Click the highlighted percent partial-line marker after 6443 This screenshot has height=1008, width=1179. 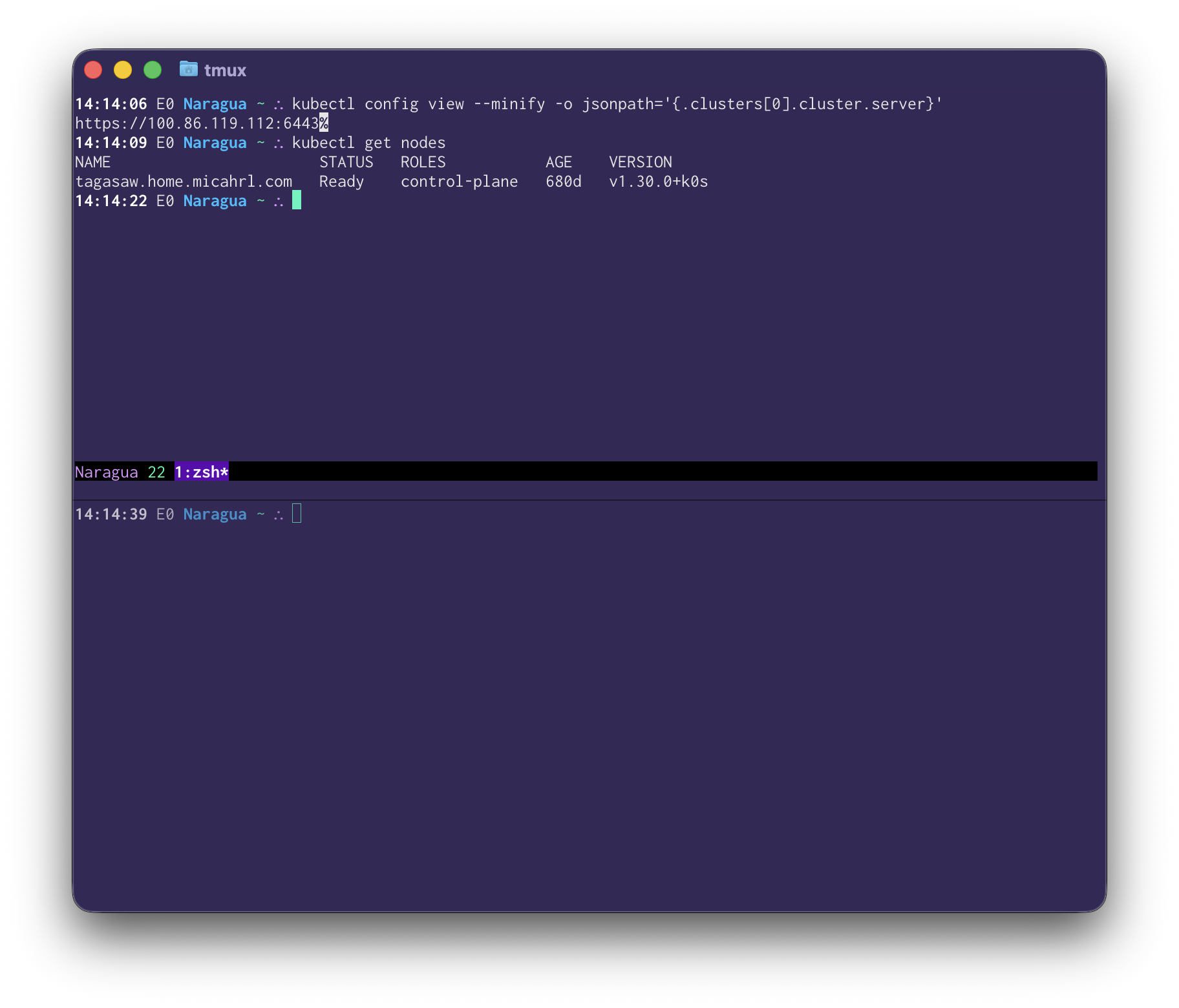coord(323,123)
